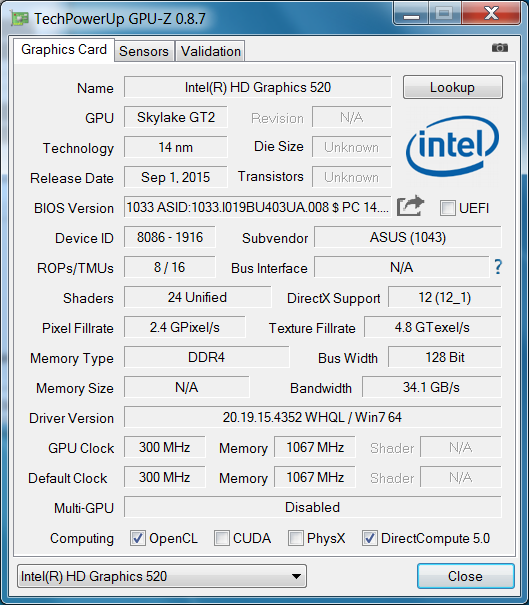This screenshot has height=605, width=529.
Task: Click the BIOS Version text field
Action: pos(257,207)
